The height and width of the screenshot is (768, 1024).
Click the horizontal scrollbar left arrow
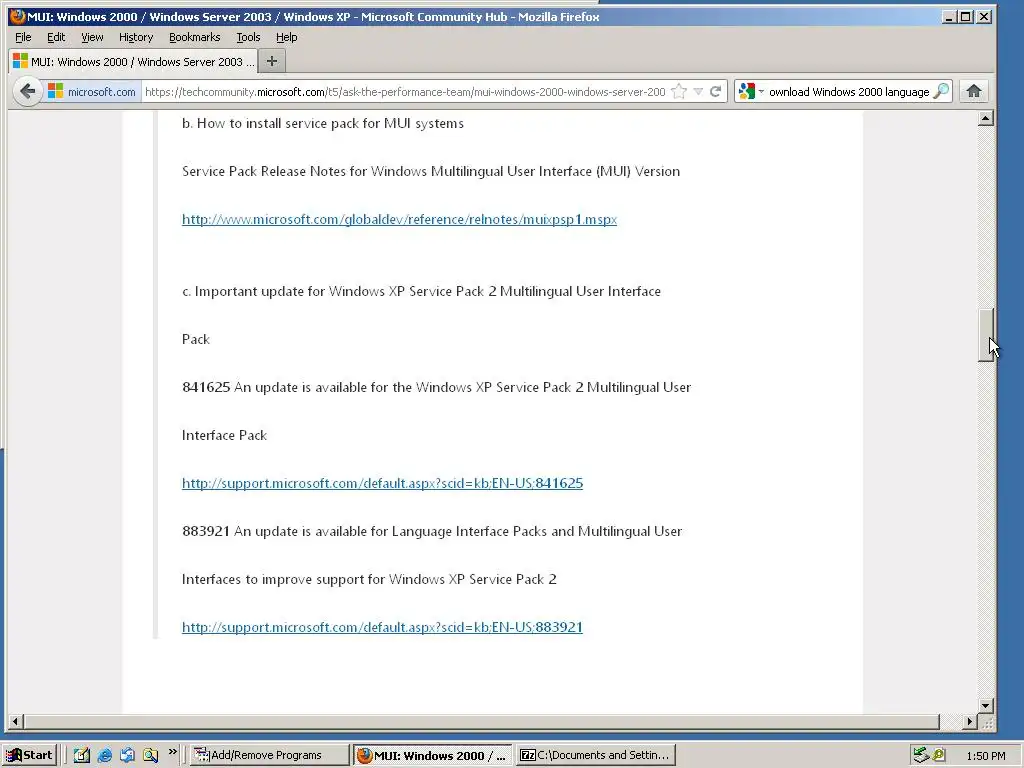[x=16, y=722]
